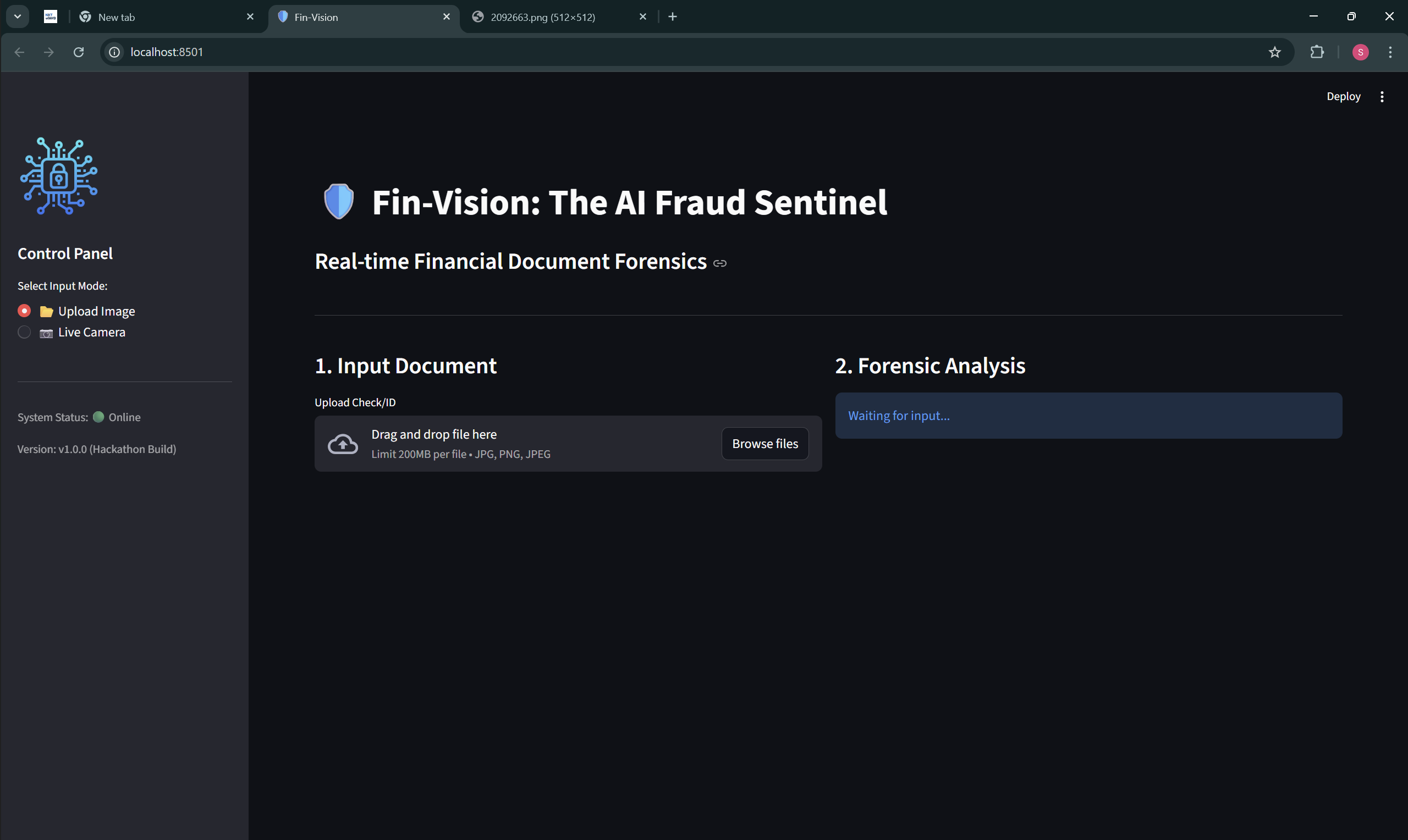Switch to the 2092663.png tab
This screenshot has width=1408, height=840.
542,17
